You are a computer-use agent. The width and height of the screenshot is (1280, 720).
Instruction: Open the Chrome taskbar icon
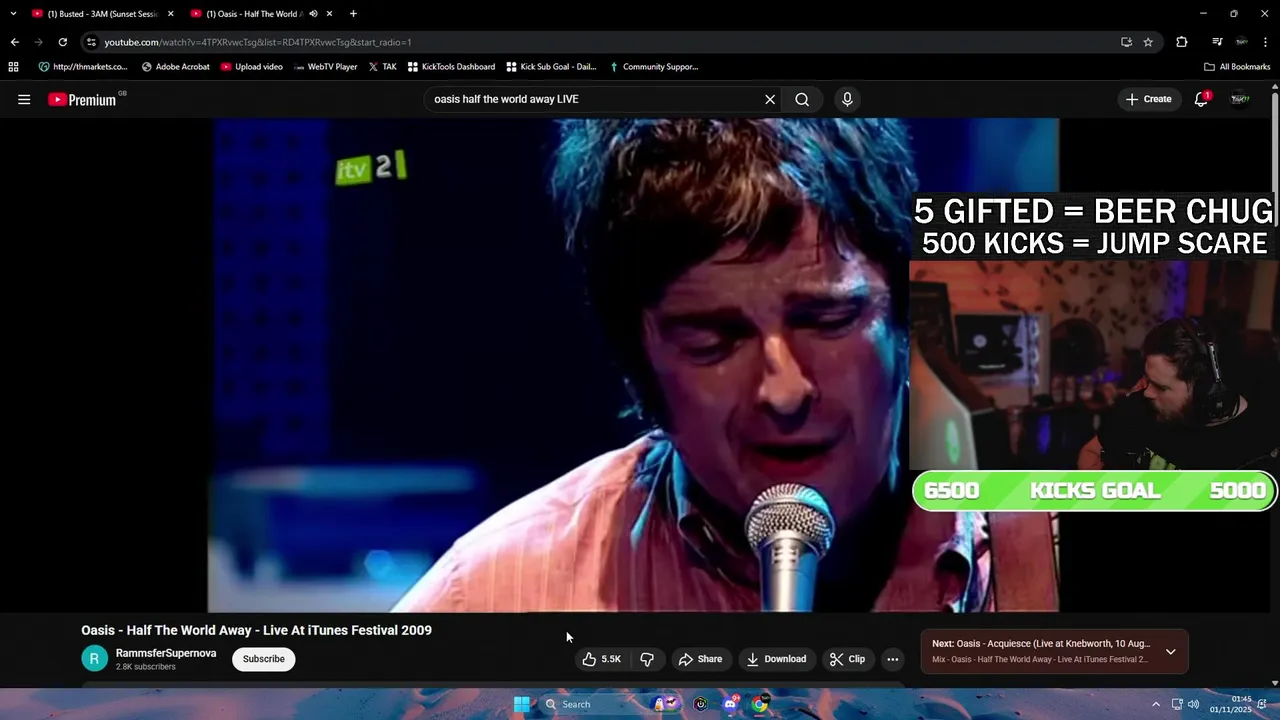[760, 704]
